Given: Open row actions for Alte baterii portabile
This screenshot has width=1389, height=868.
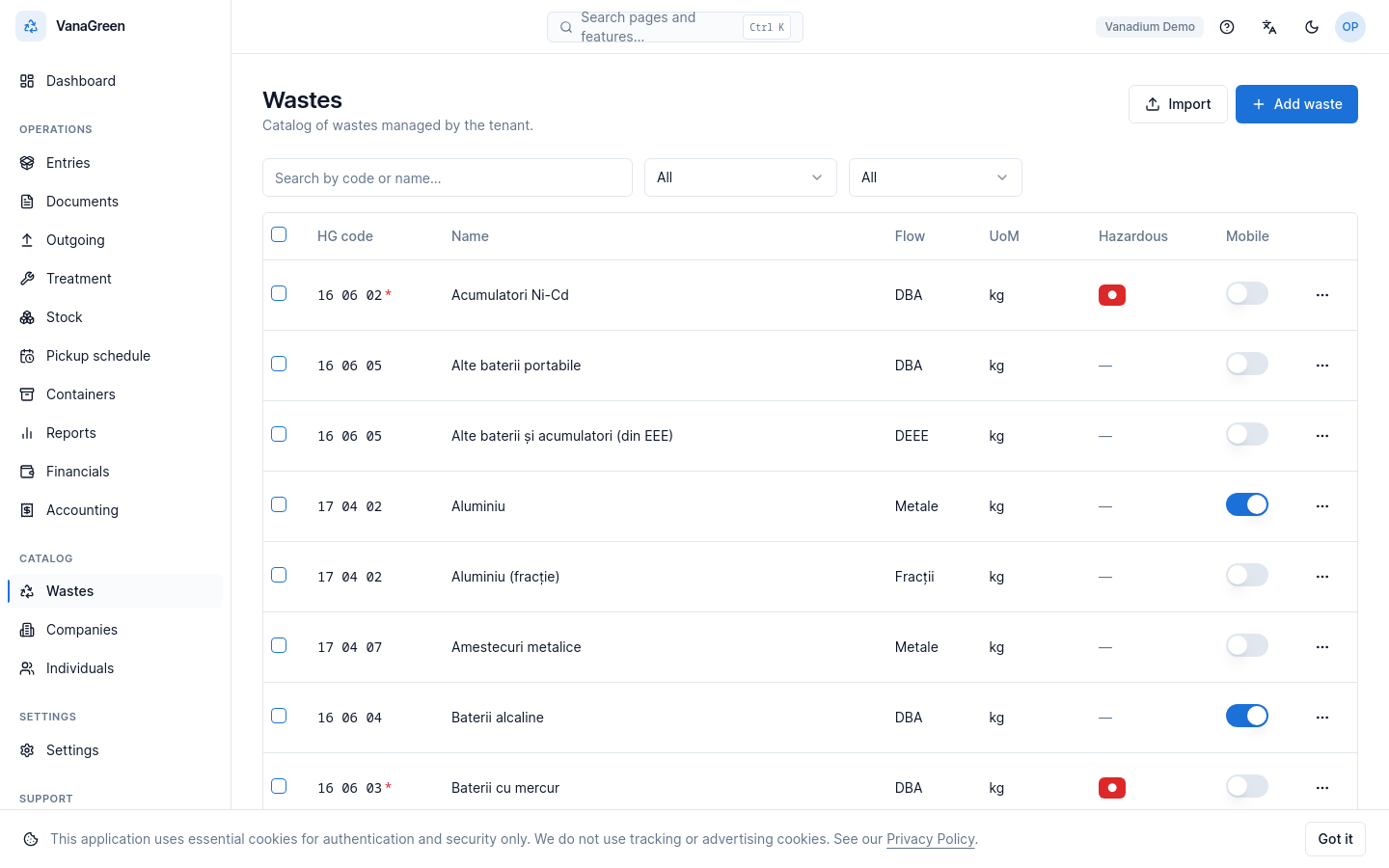Looking at the screenshot, I should (x=1322, y=366).
